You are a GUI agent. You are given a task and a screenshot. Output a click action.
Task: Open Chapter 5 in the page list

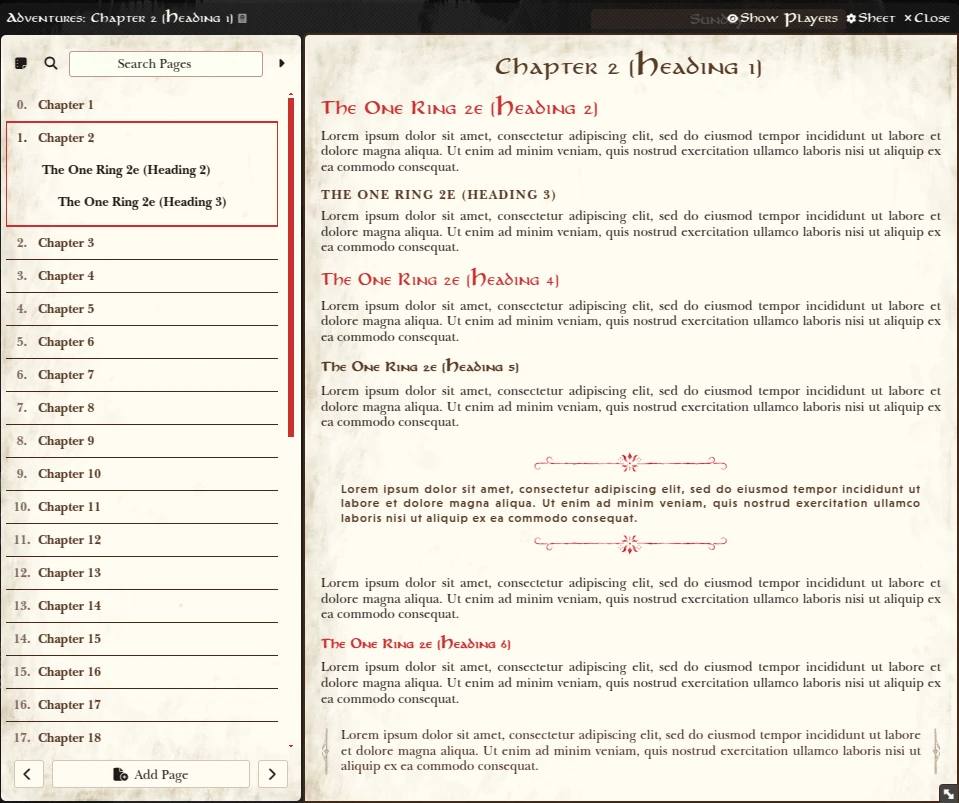pyautogui.click(x=142, y=309)
